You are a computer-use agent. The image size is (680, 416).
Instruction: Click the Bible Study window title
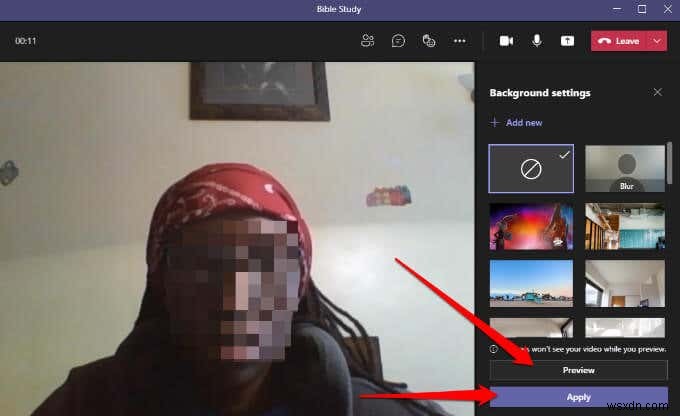pos(339,9)
